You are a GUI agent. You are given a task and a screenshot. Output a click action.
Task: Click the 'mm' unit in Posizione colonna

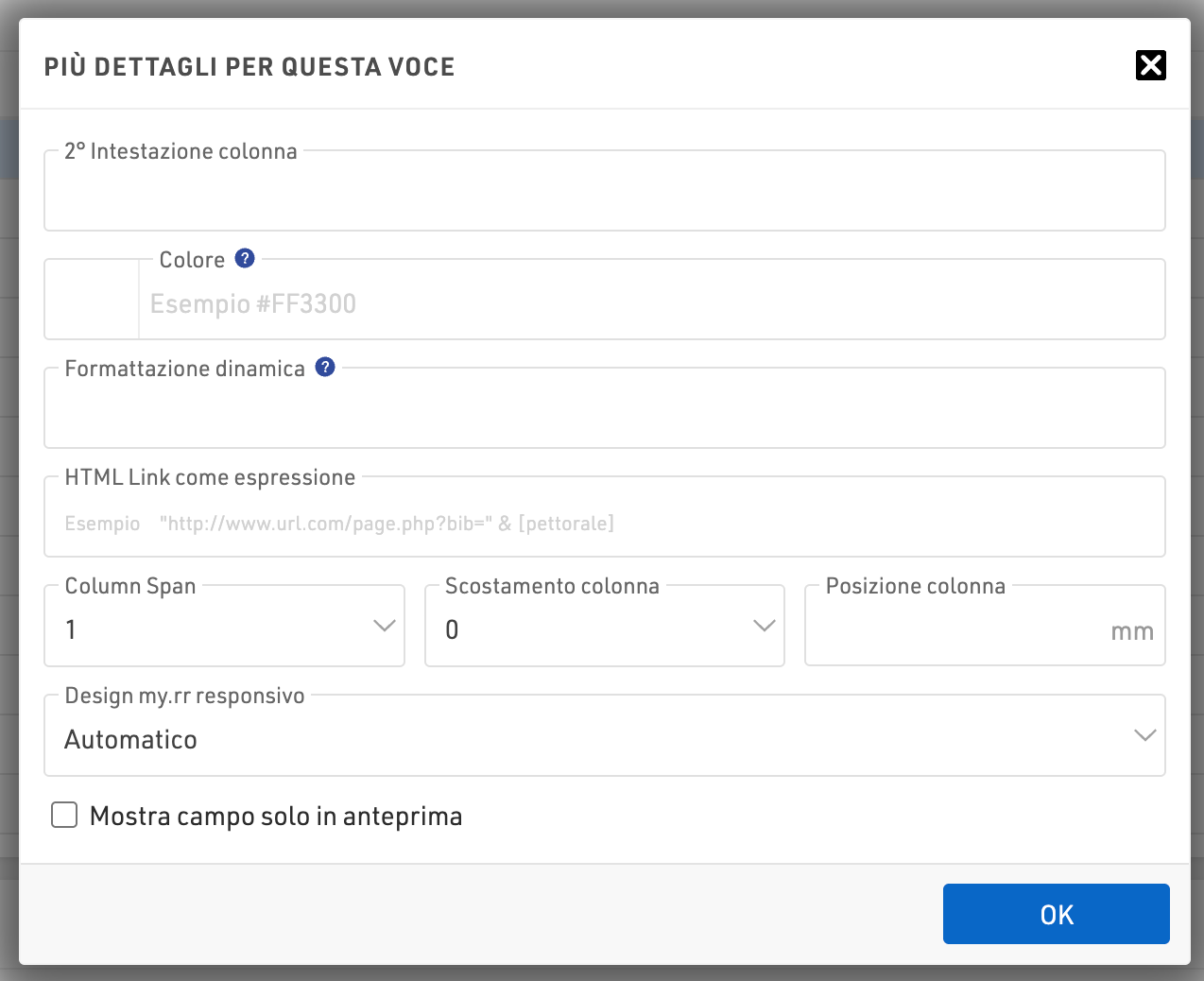click(1131, 631)
